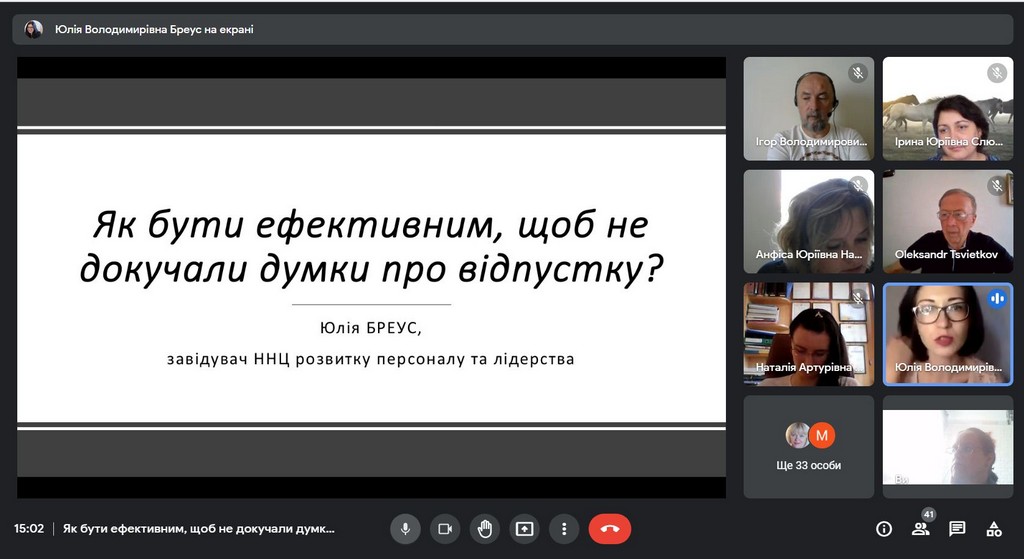Select Наталія Артурівна's video tile

coord(808,334)
